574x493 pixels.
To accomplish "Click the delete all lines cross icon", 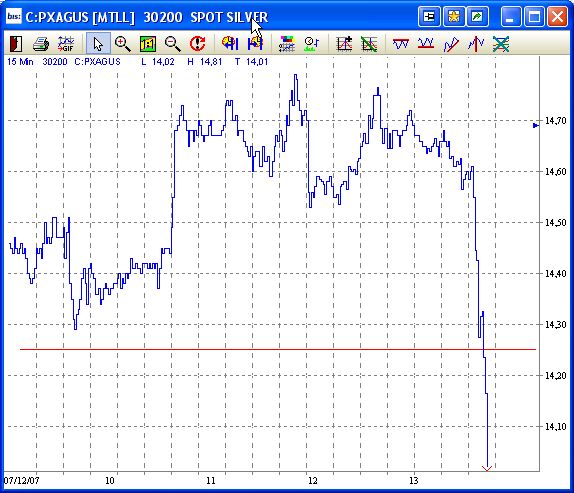I will [501, 44].
